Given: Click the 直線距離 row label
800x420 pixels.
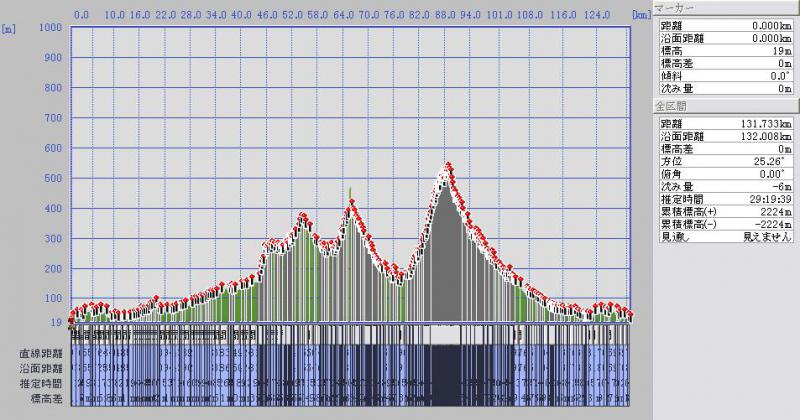Looking at the screenshot, I should tap(38, 354).
